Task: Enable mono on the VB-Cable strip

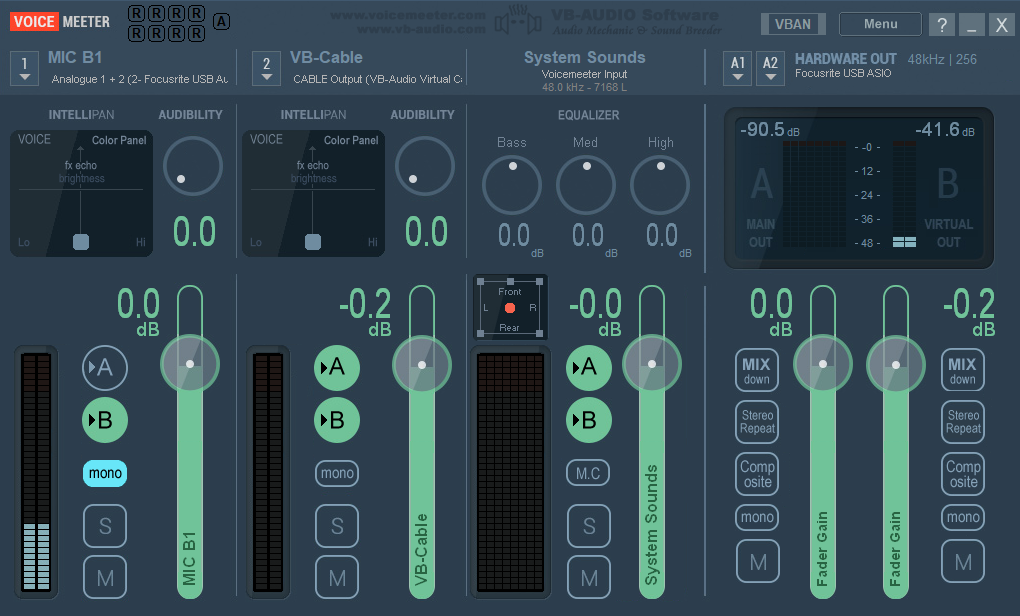Action: pyautogui.click(x=337, y=473)
